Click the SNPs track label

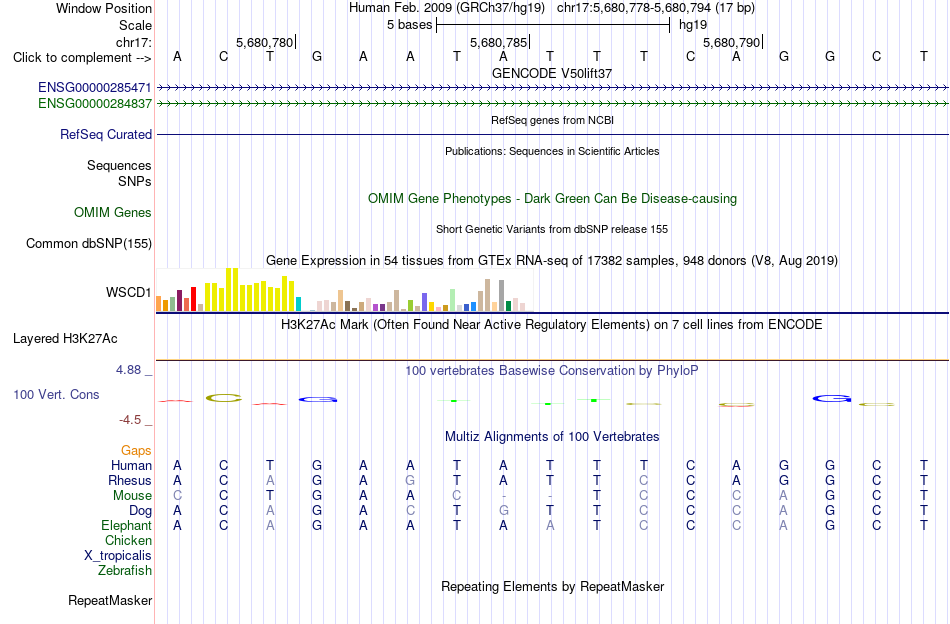point(135,181)
